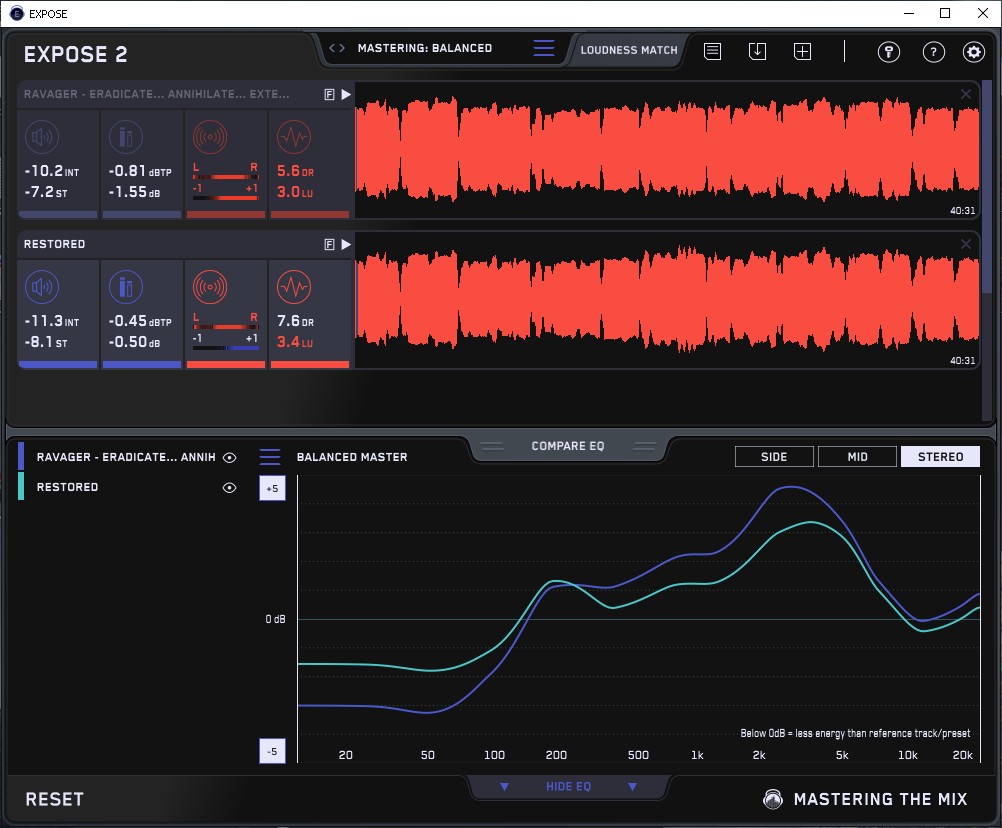Click the MASTERING: BALANCED preset name

425,48
